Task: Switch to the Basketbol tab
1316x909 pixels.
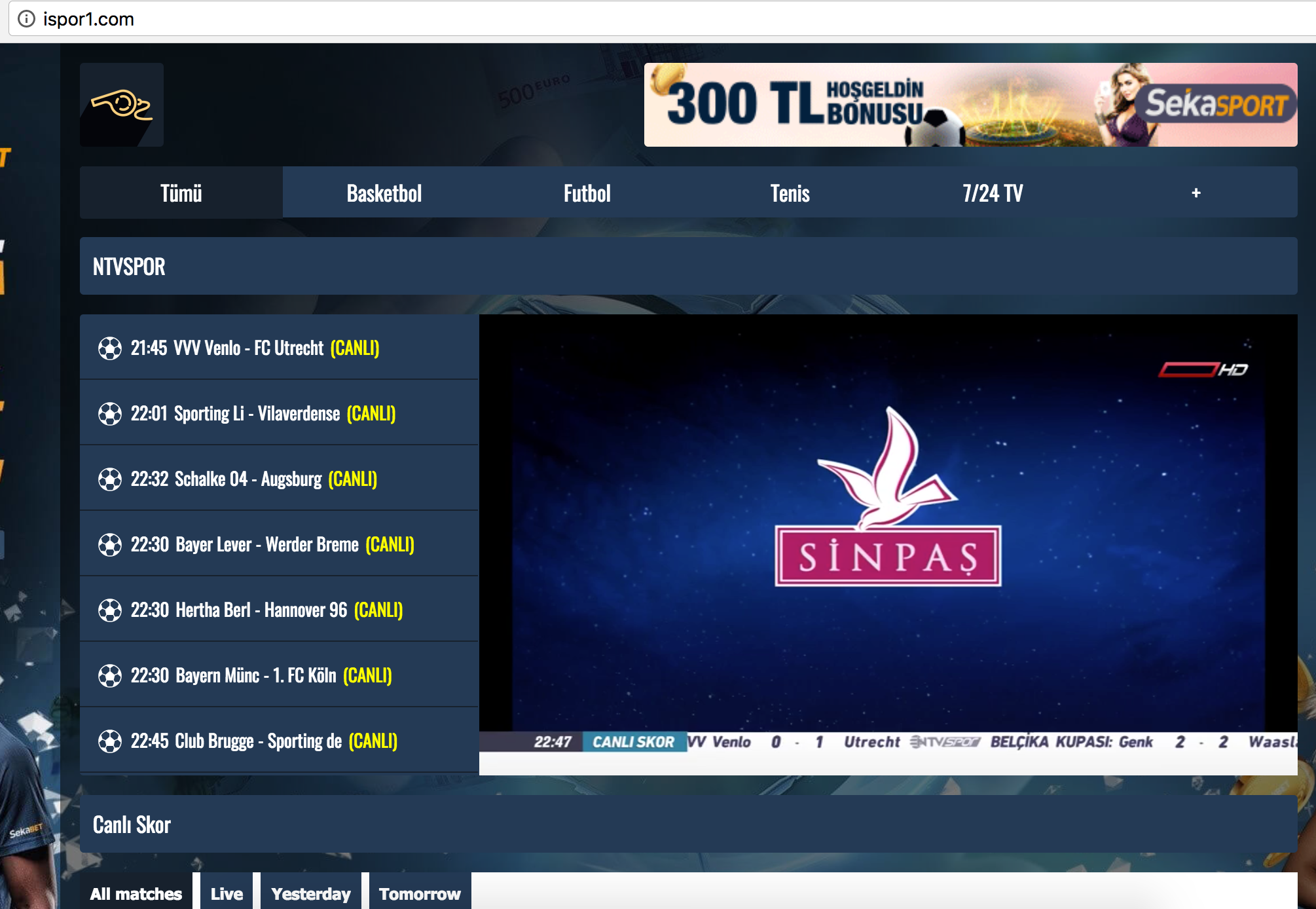Action: point(384,193)
